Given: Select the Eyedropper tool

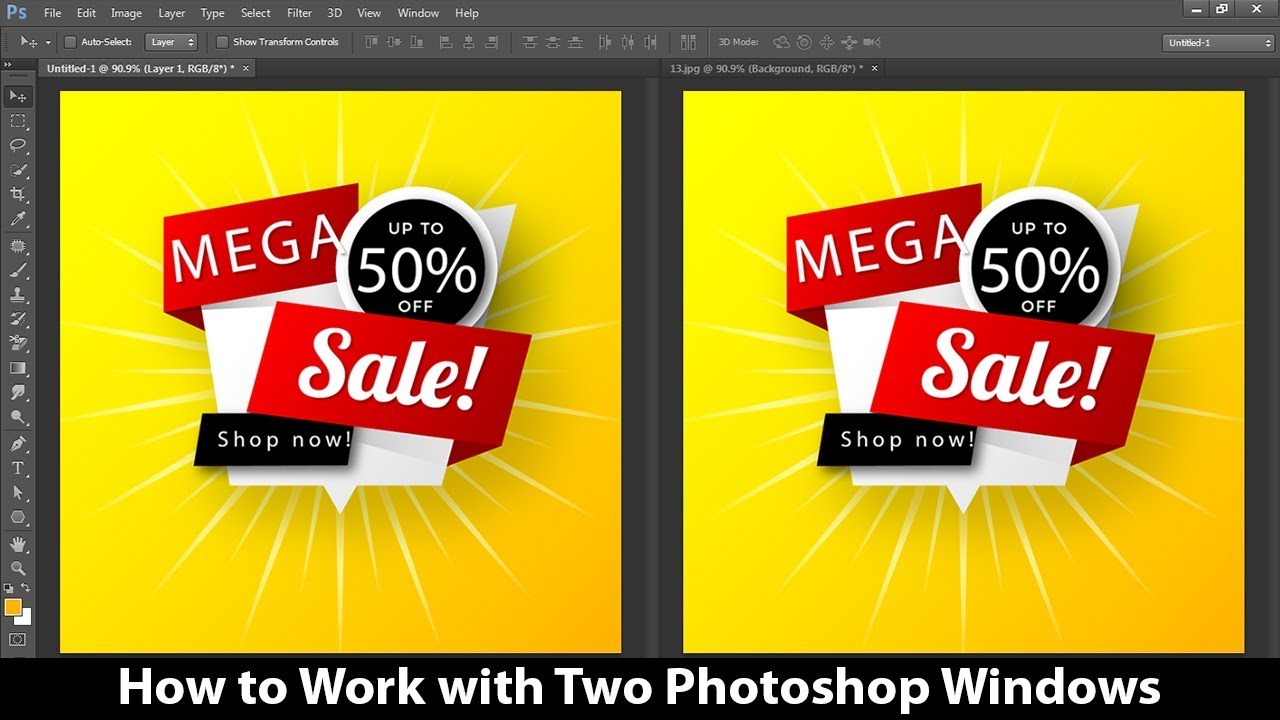Looking at the screenshot, I should point(18,219).
